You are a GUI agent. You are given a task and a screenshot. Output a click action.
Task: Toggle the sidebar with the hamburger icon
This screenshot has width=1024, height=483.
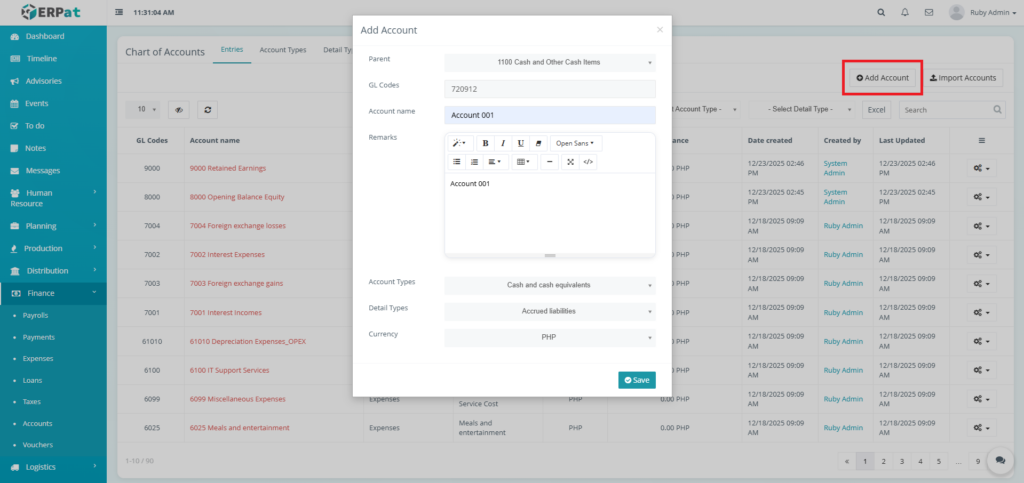tap(121, 13)
